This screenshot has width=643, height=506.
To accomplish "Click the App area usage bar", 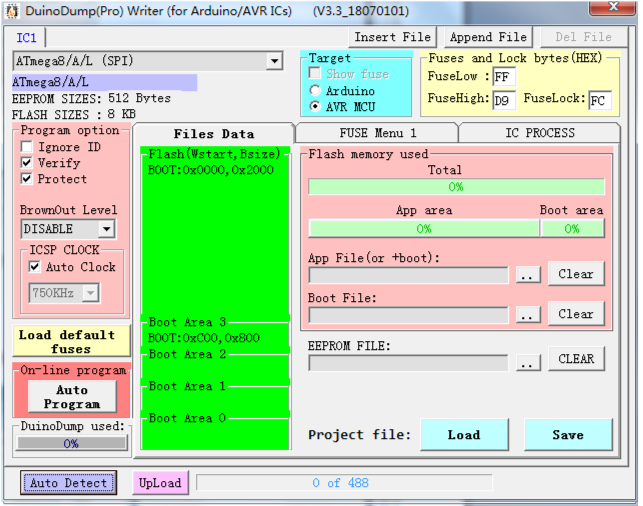I will pyautogui.click(x=424, y=228).
